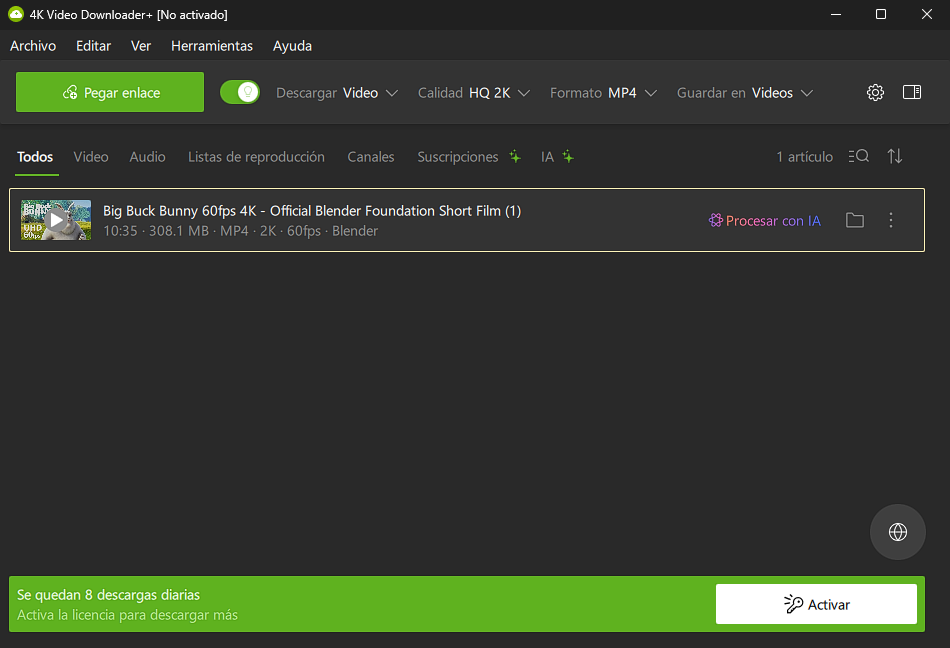
Task: Switch to the Canales tab
Action: tap(371, 157)
